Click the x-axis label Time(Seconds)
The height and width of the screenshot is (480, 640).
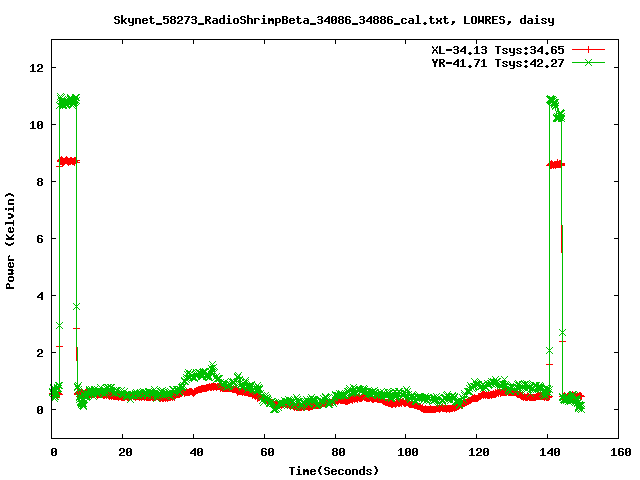click(333, 471)
